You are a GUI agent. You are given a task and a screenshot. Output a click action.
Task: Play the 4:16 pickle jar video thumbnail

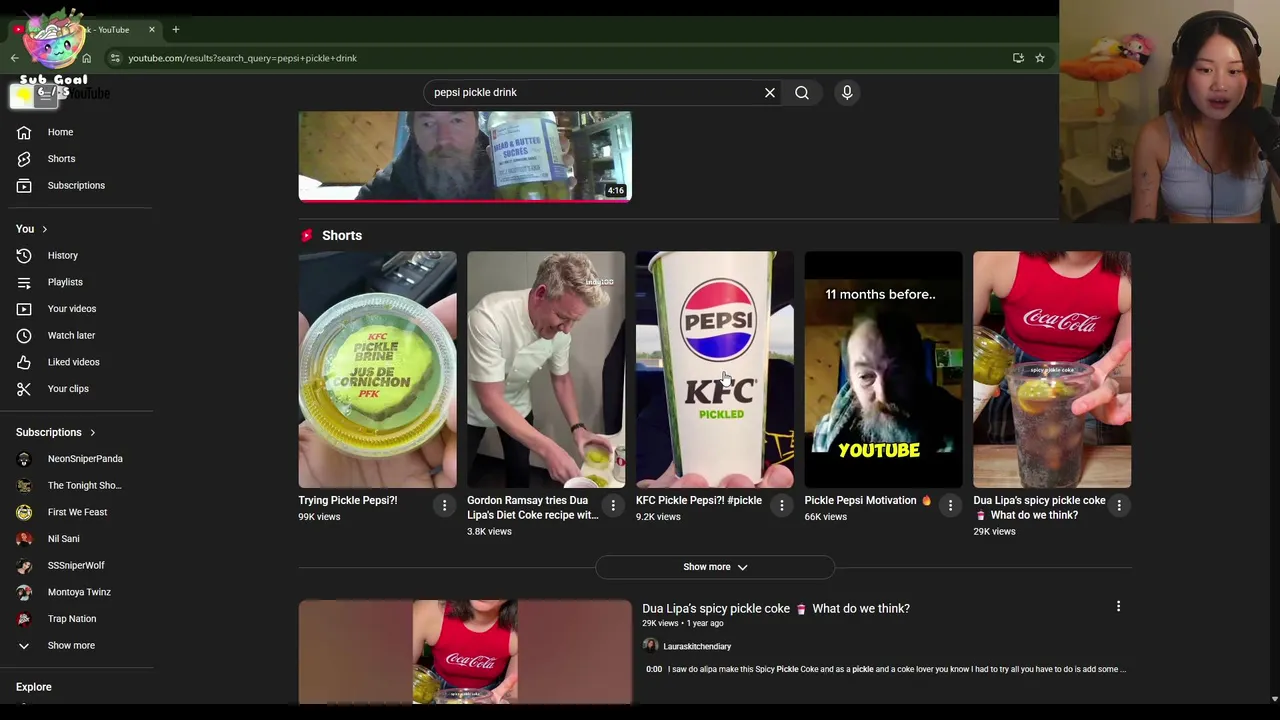tap(465, 156)
